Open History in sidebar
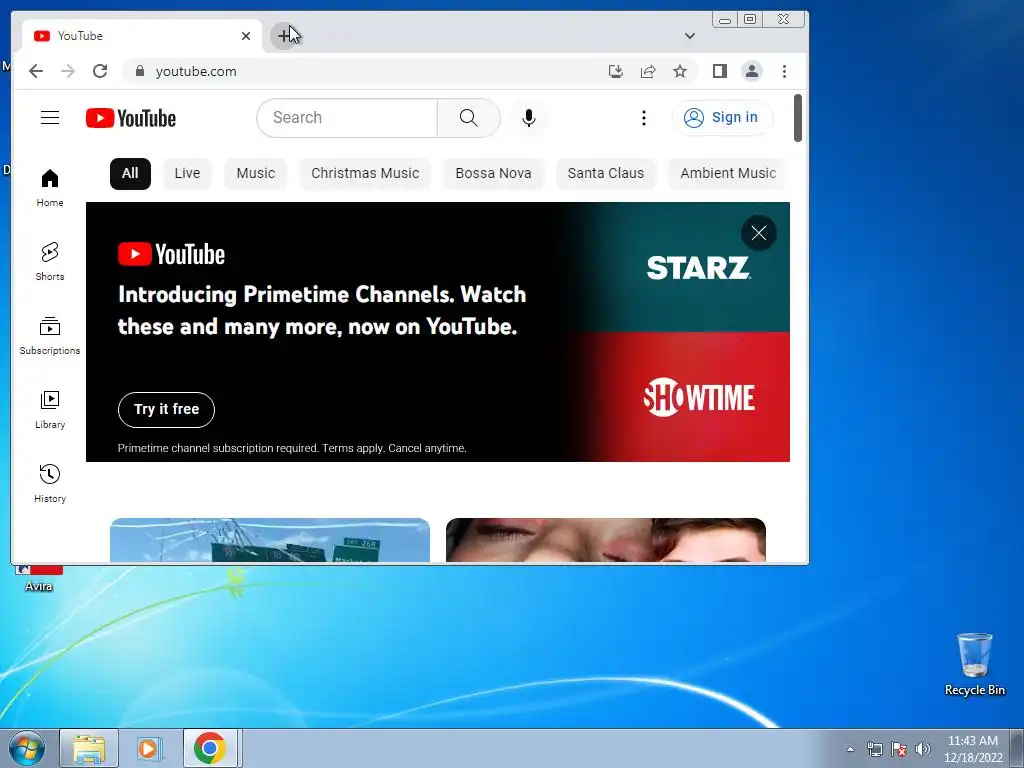The width and height of the screenshot is (1024, 768). coord(50,483)
